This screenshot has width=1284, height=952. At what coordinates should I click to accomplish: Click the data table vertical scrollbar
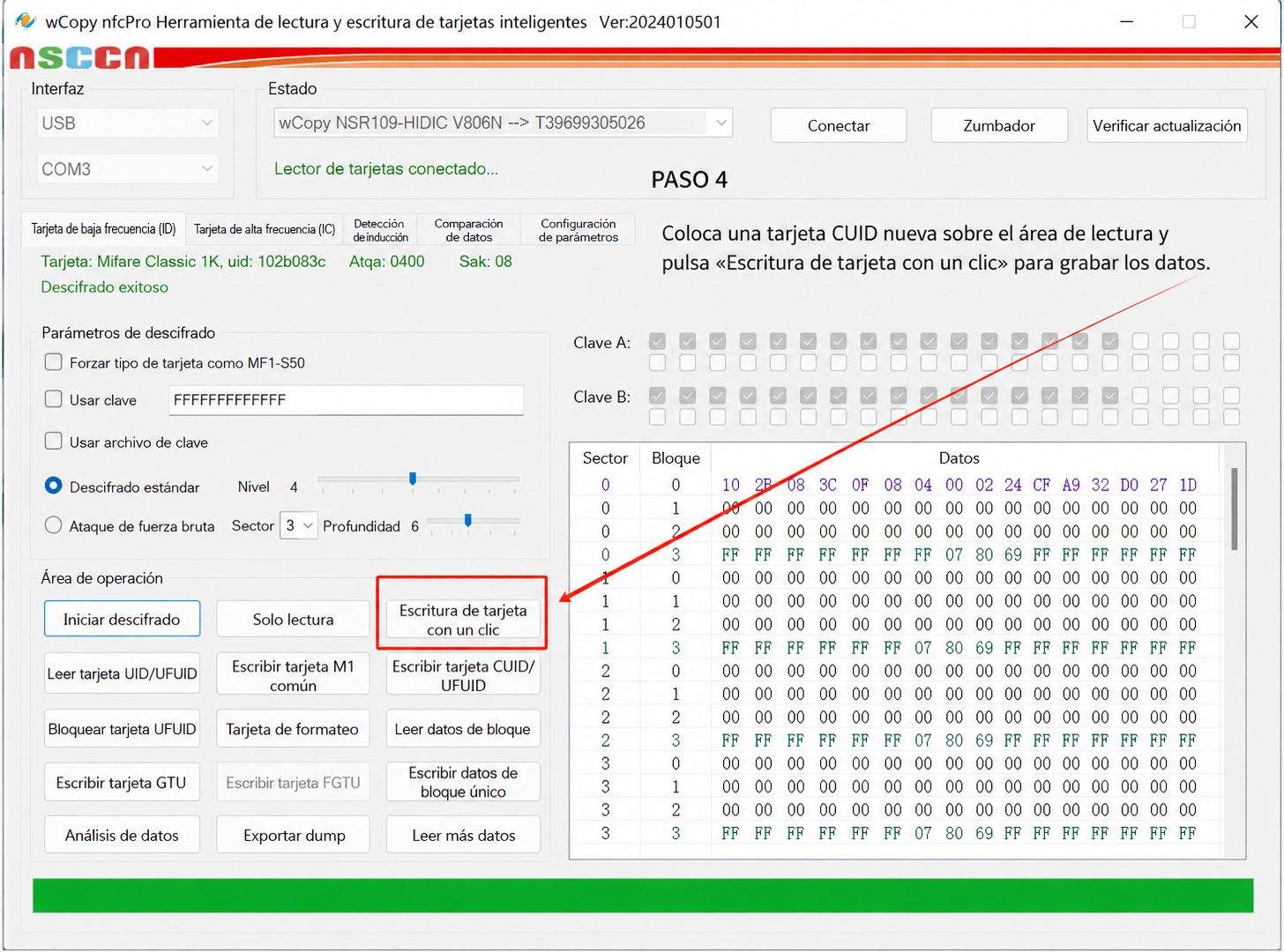pyautogui.click(x=1234, y=509)
